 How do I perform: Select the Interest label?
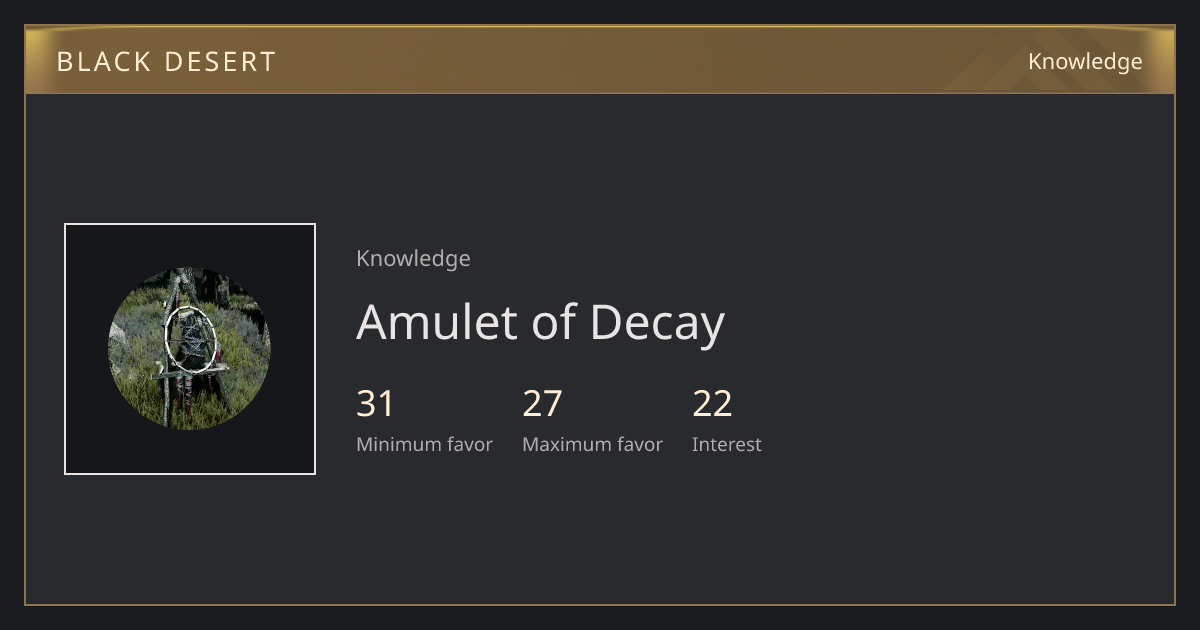tap(727, 444)
